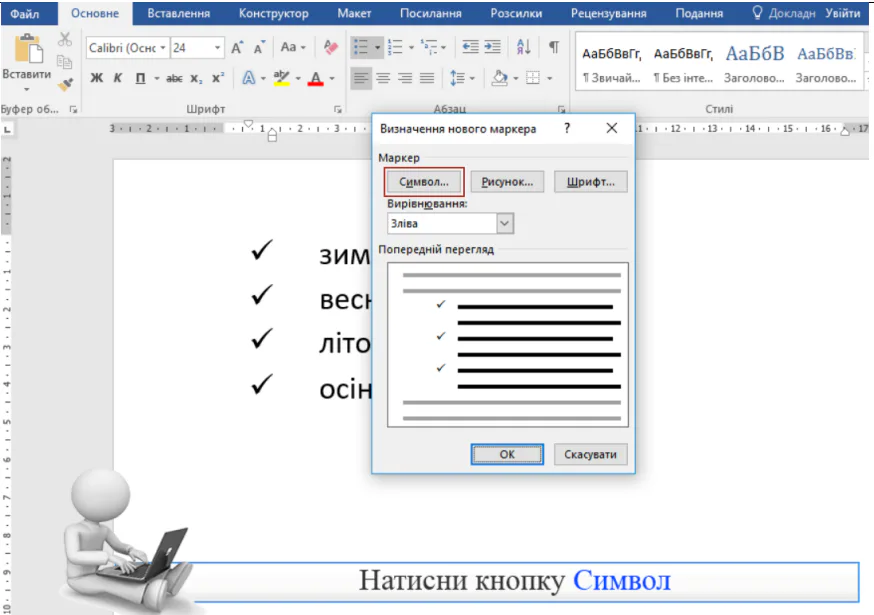Click the Cut scissors icon
874x615 pixels.
pyautogui.click(x=65, y=39)
